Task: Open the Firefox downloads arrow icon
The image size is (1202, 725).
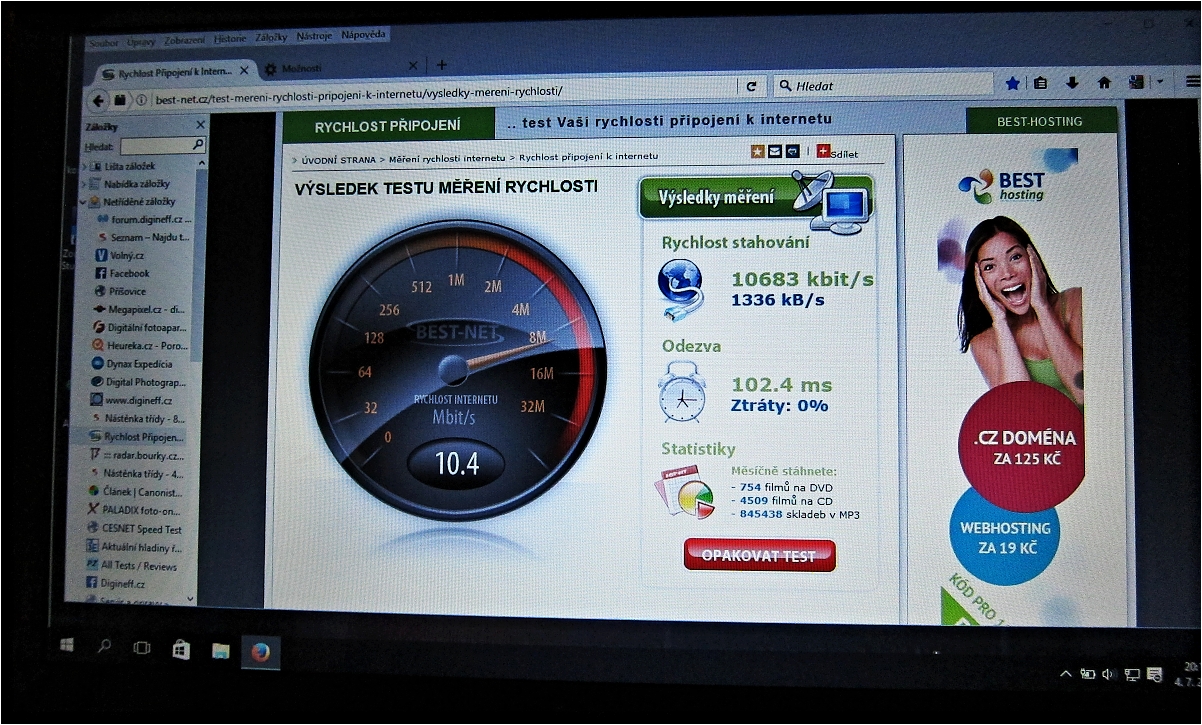Action: tap(1072, 84)
